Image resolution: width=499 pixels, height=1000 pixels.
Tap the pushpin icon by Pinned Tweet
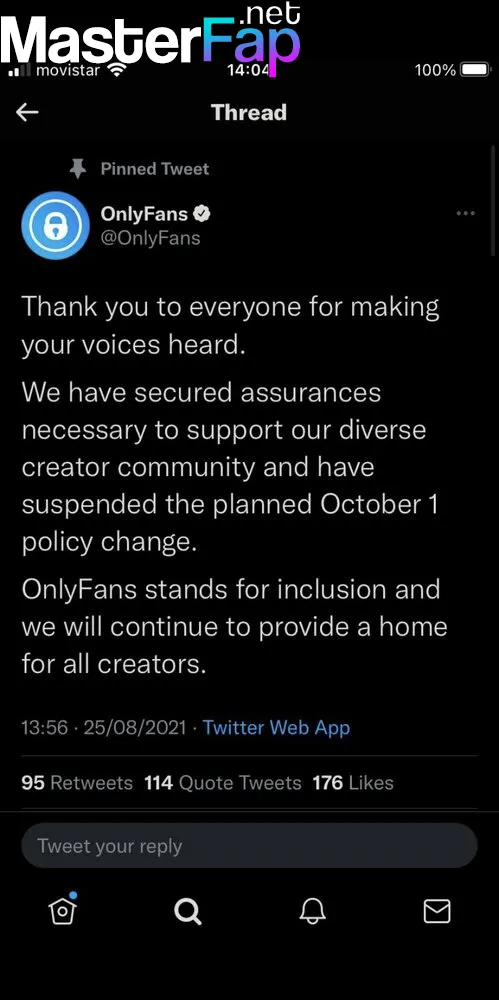pyautogui.click(x=78, y=169)
